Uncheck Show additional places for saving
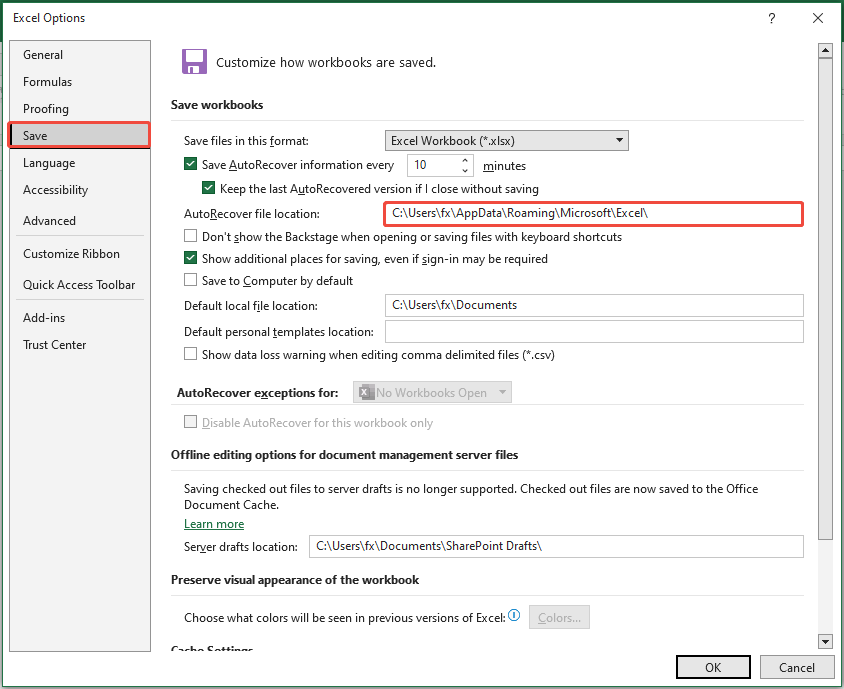The image size is (844, 689). tap(190, 258)
